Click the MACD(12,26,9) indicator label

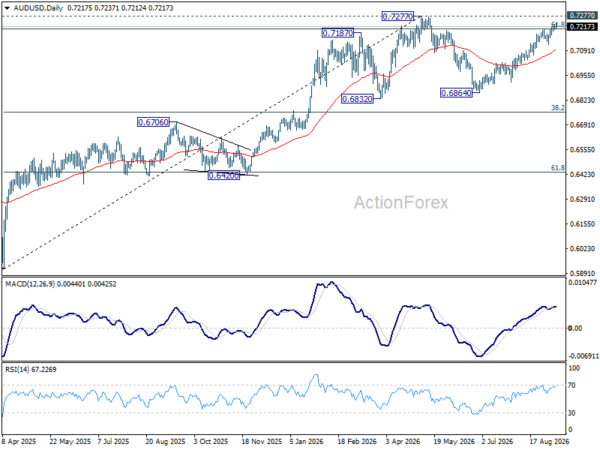(x=30, y=284)
